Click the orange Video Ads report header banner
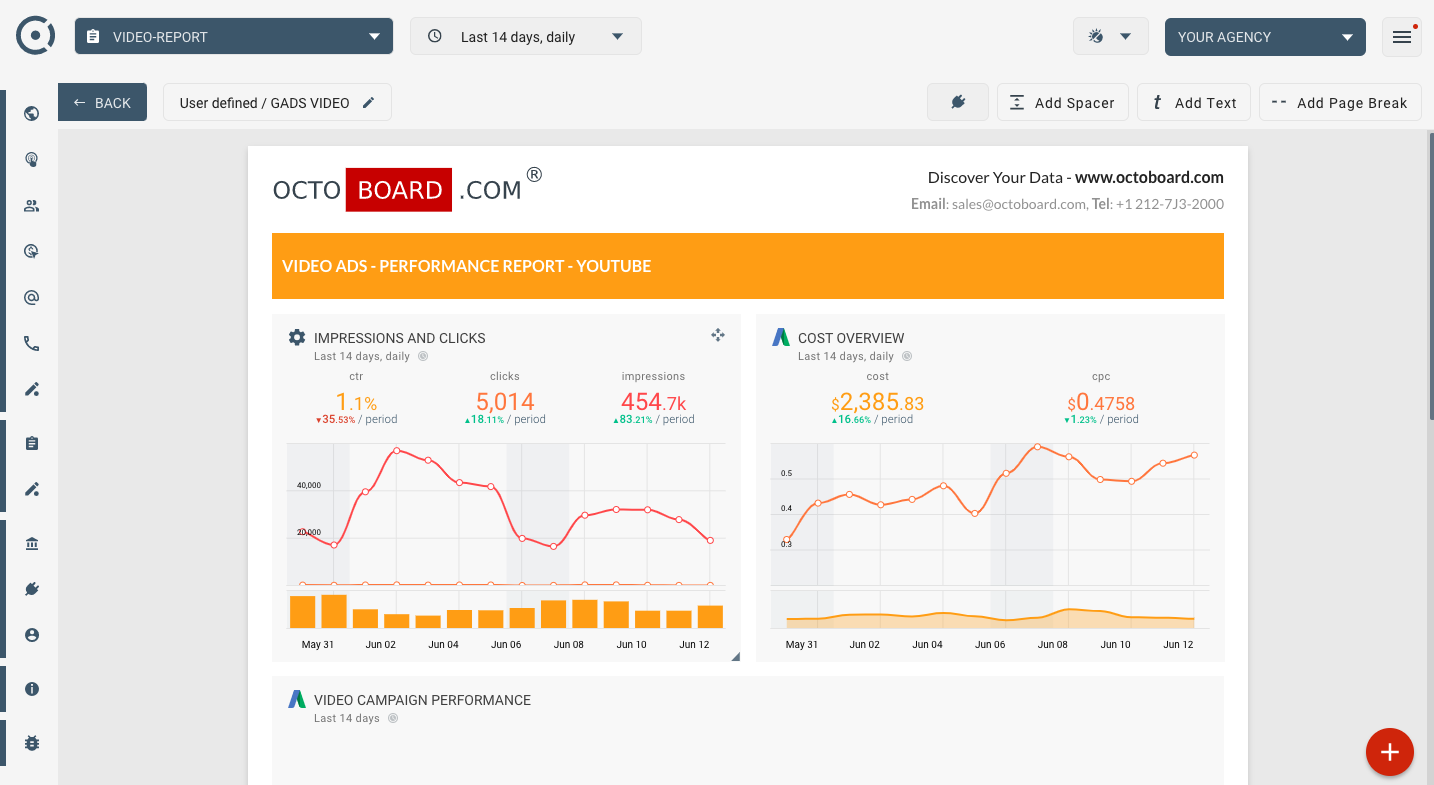 point(748,266)
